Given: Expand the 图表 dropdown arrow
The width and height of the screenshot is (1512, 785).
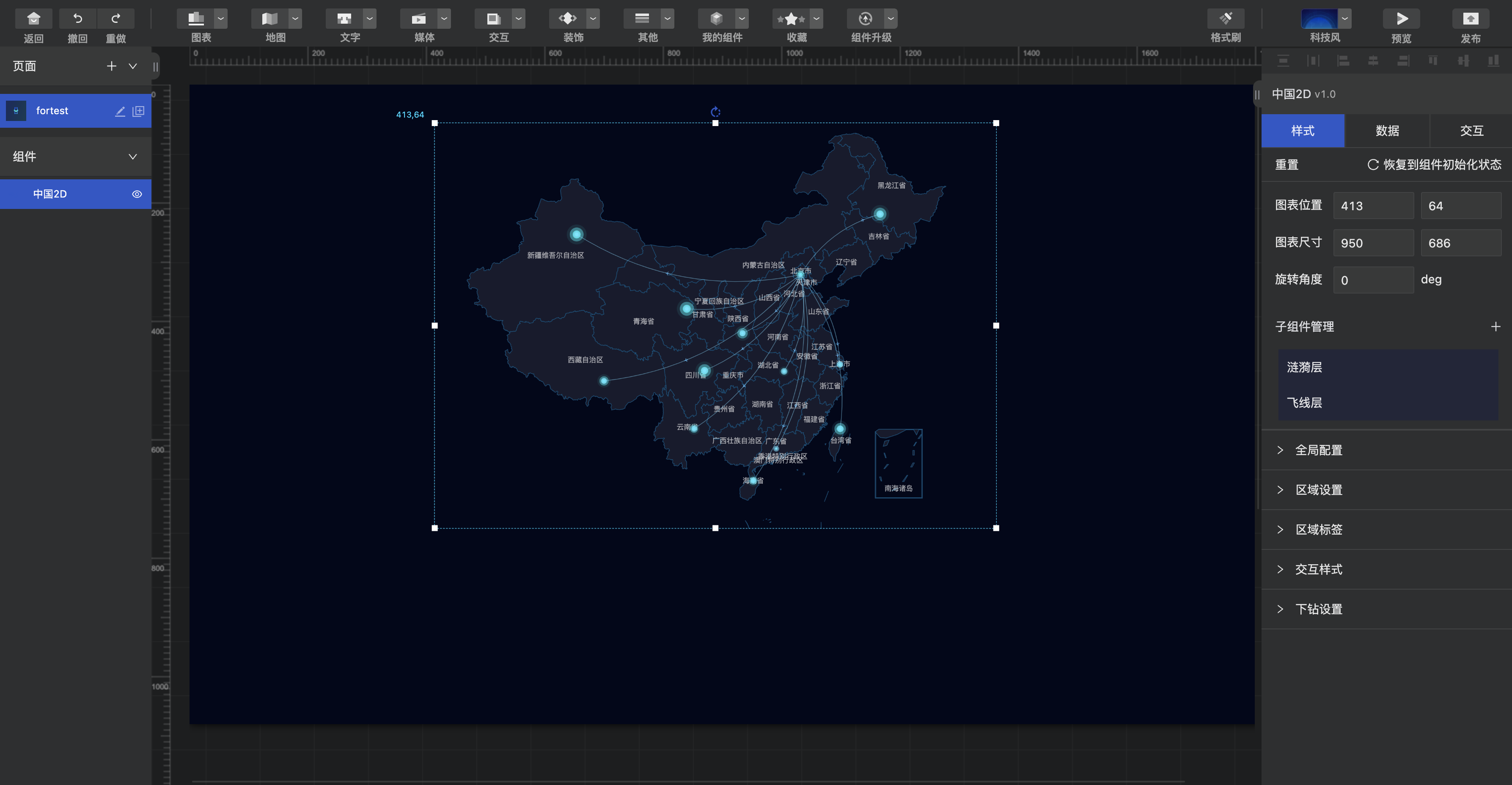Looking at the screenshot, I should click(x=221, y=19).
